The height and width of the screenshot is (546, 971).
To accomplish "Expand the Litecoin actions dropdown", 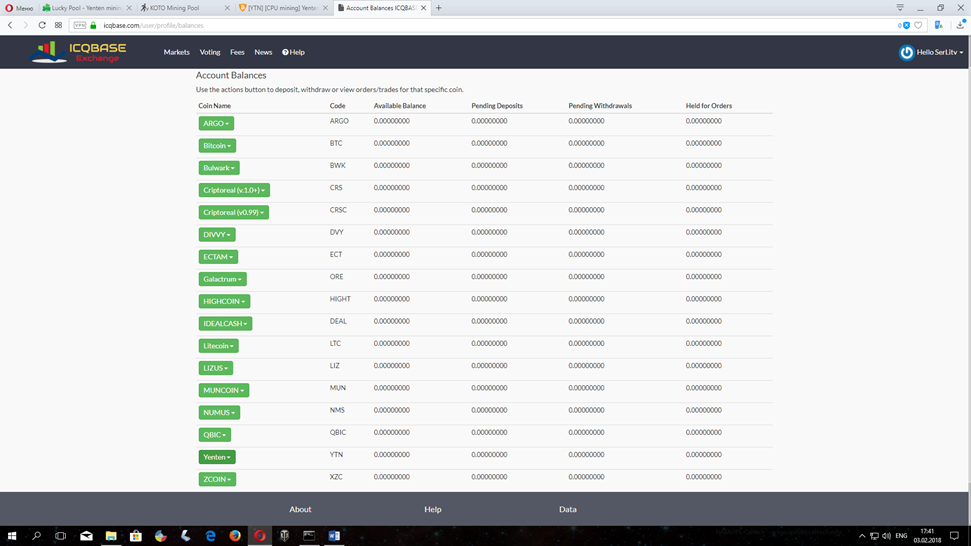I will point(219,346).
